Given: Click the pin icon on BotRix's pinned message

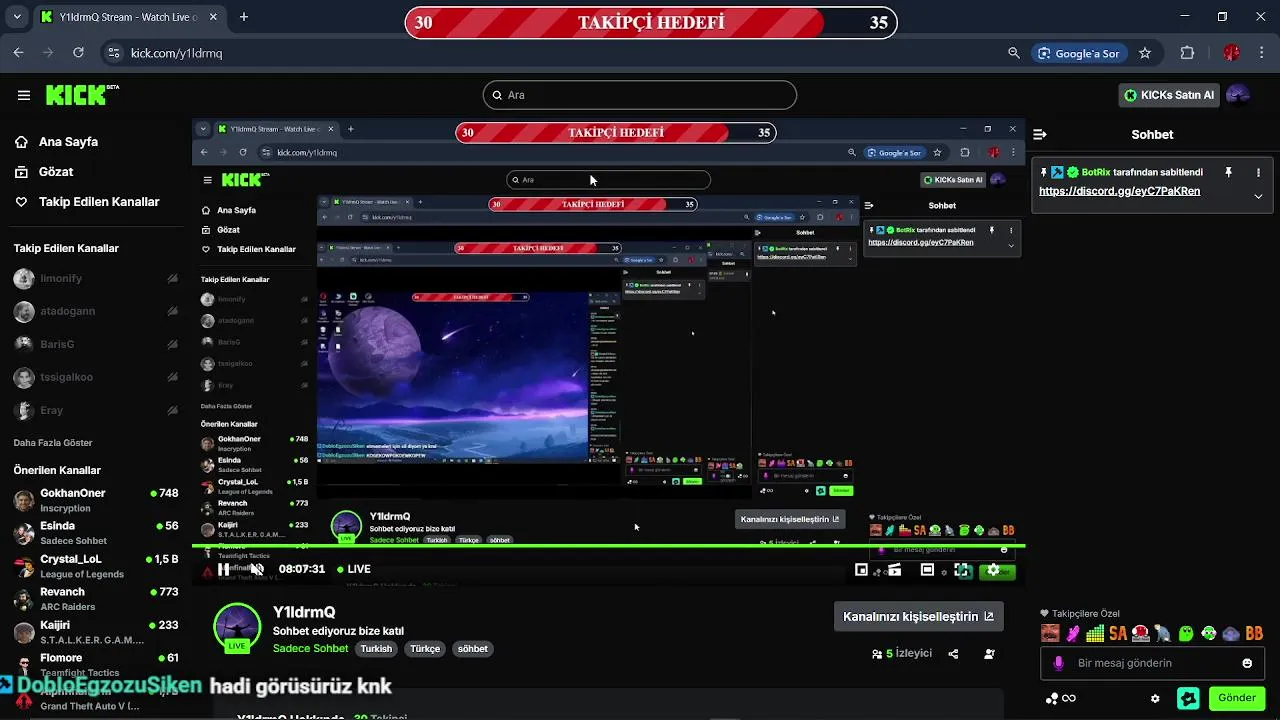Looking at the screenshot, I should click(x=1229, y=172).
